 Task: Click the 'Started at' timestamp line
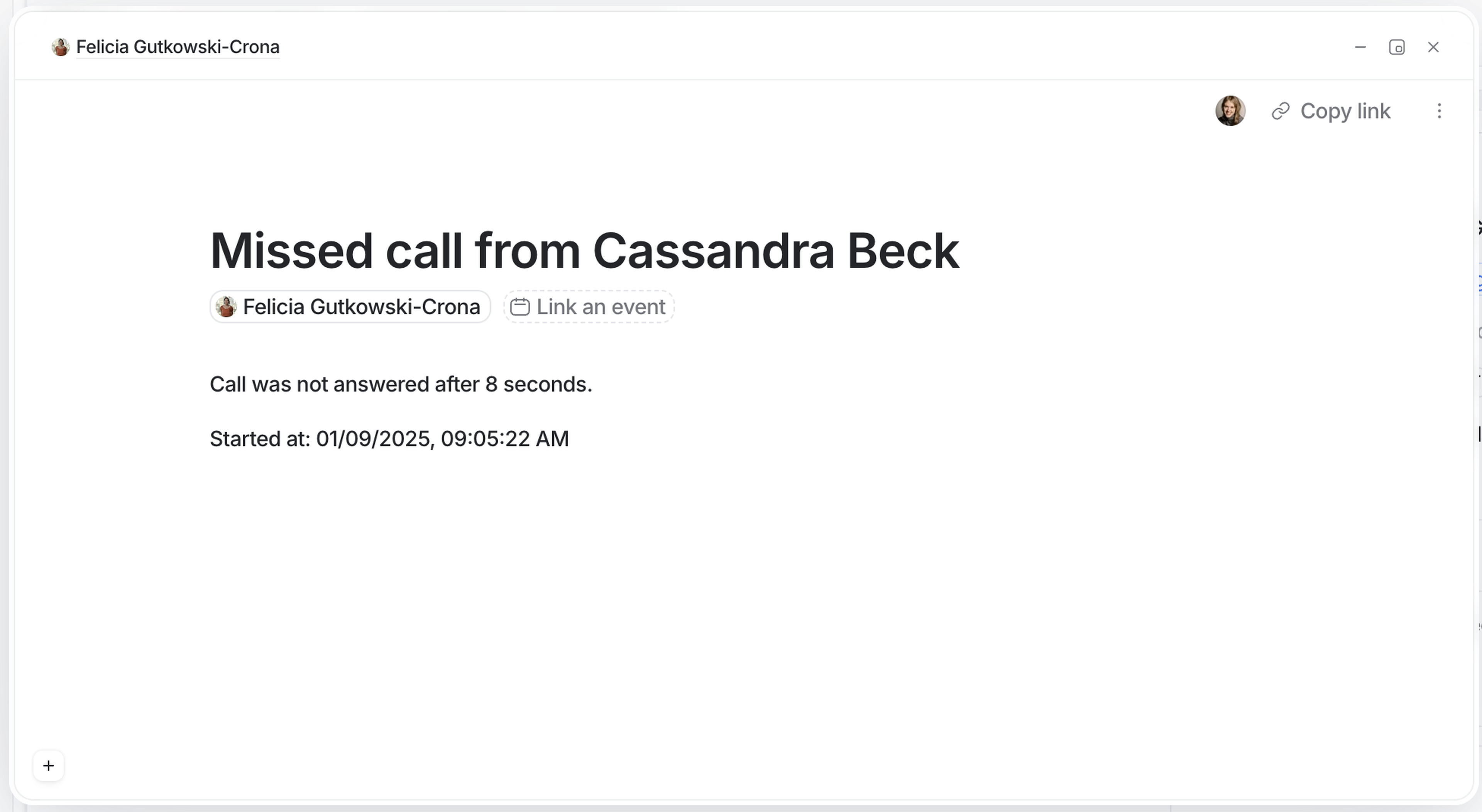tap(389, 439)
